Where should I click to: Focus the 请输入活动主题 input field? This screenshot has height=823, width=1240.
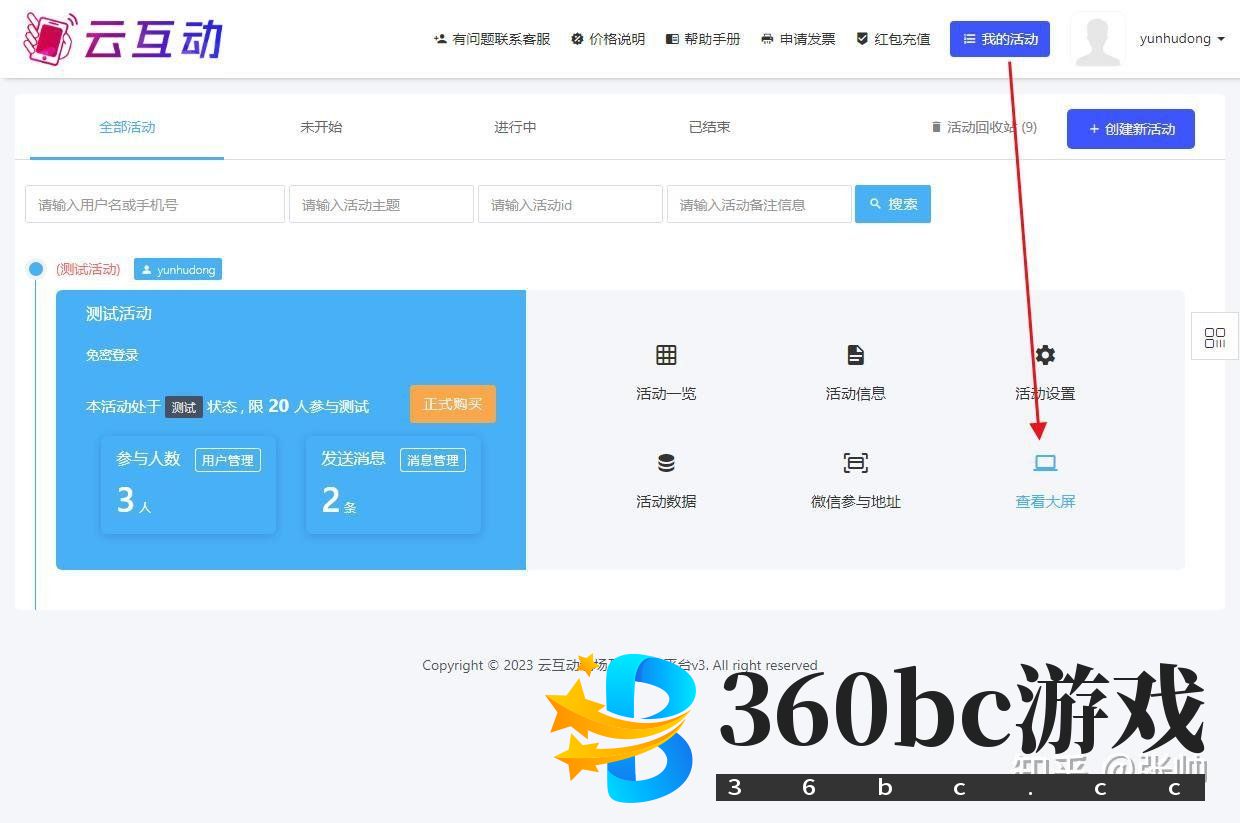[x=381, y=204]
